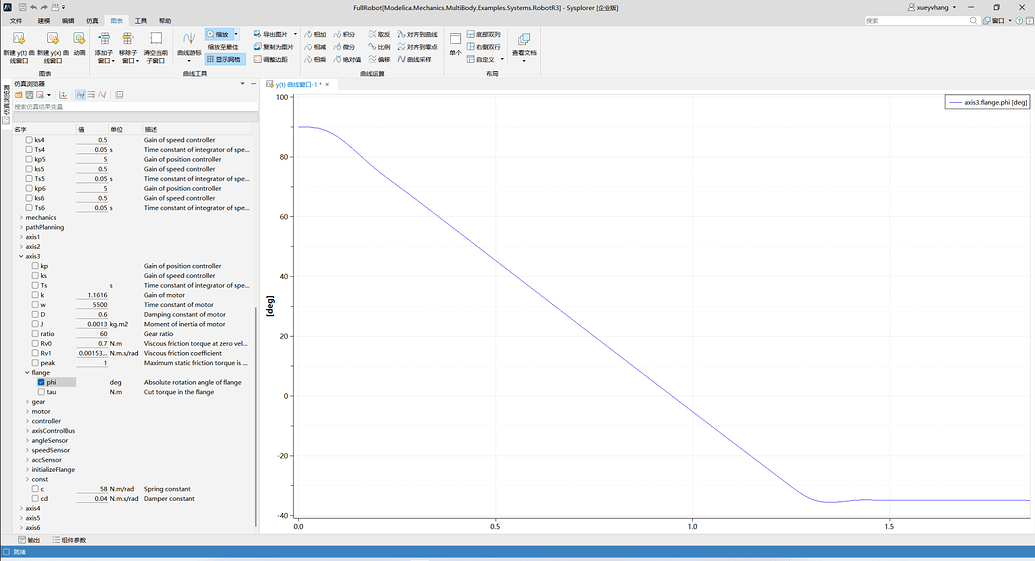Viewport: 1035px width, 561px height.
Task: Apply 绝对值 absolute value operation
Action: (347, 59)
